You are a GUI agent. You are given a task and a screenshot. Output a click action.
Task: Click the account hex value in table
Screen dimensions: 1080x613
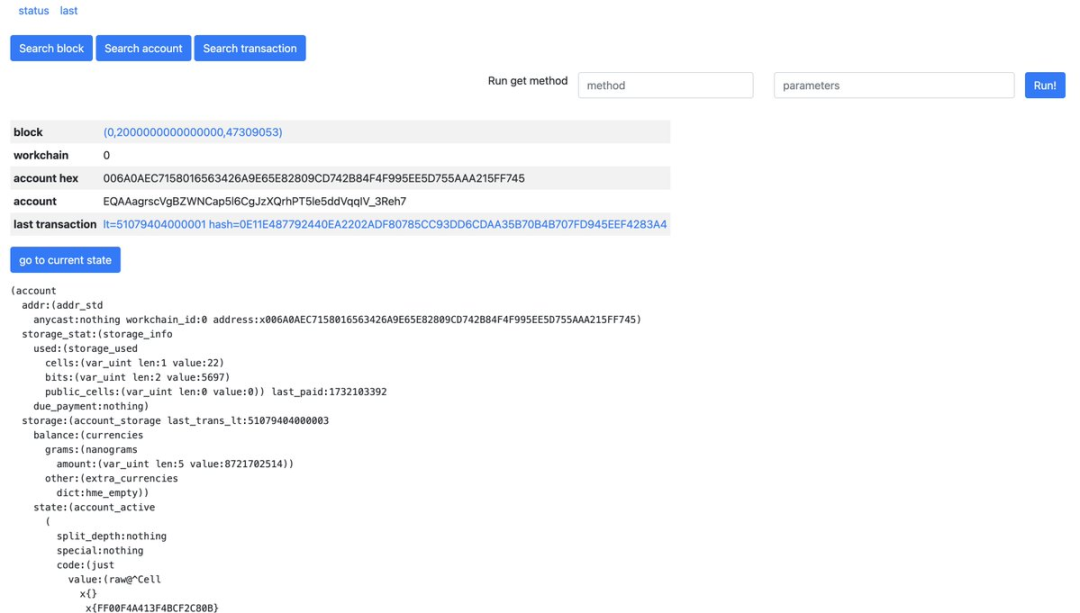coord(313,179)
